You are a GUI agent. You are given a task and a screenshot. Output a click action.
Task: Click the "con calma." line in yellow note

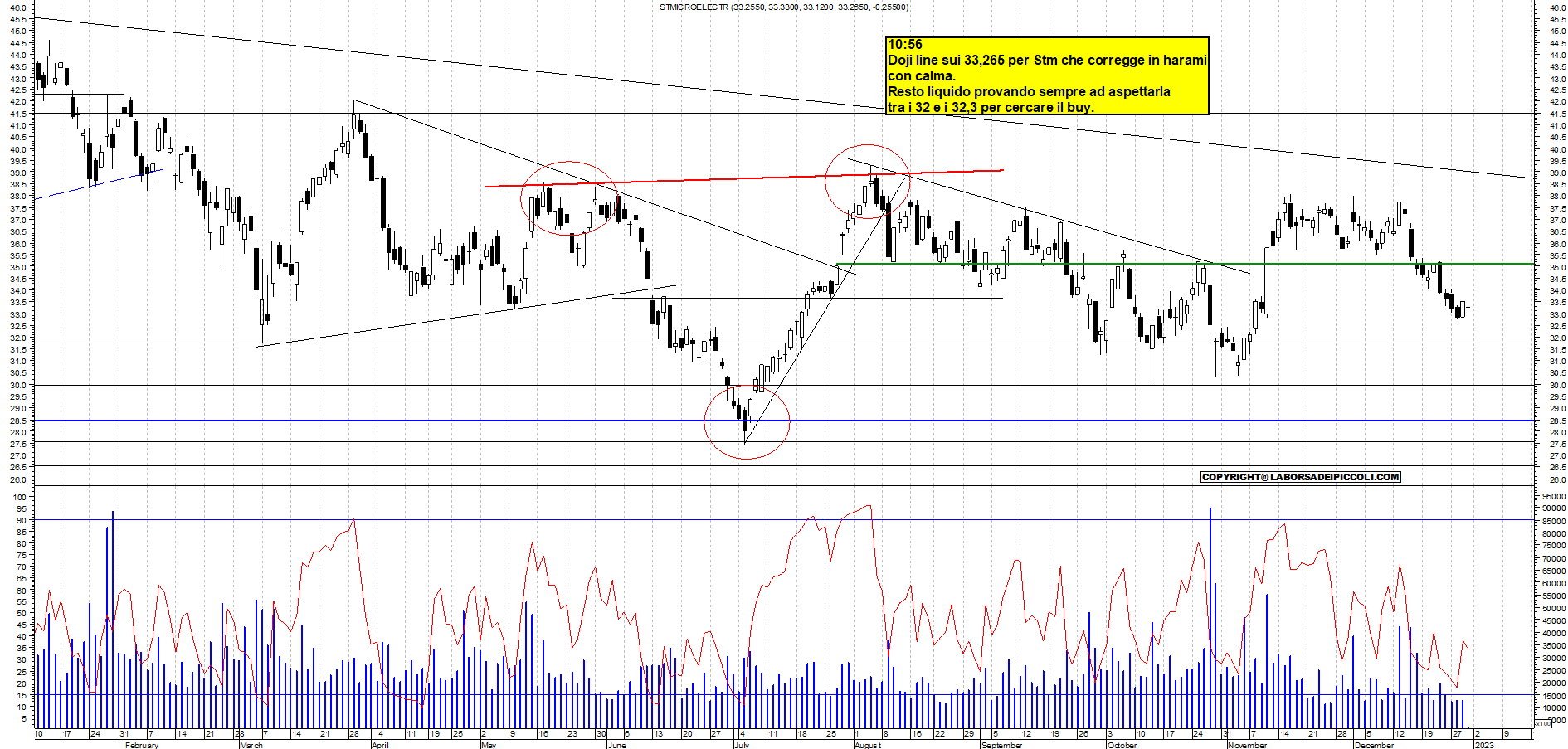[922, 75]
